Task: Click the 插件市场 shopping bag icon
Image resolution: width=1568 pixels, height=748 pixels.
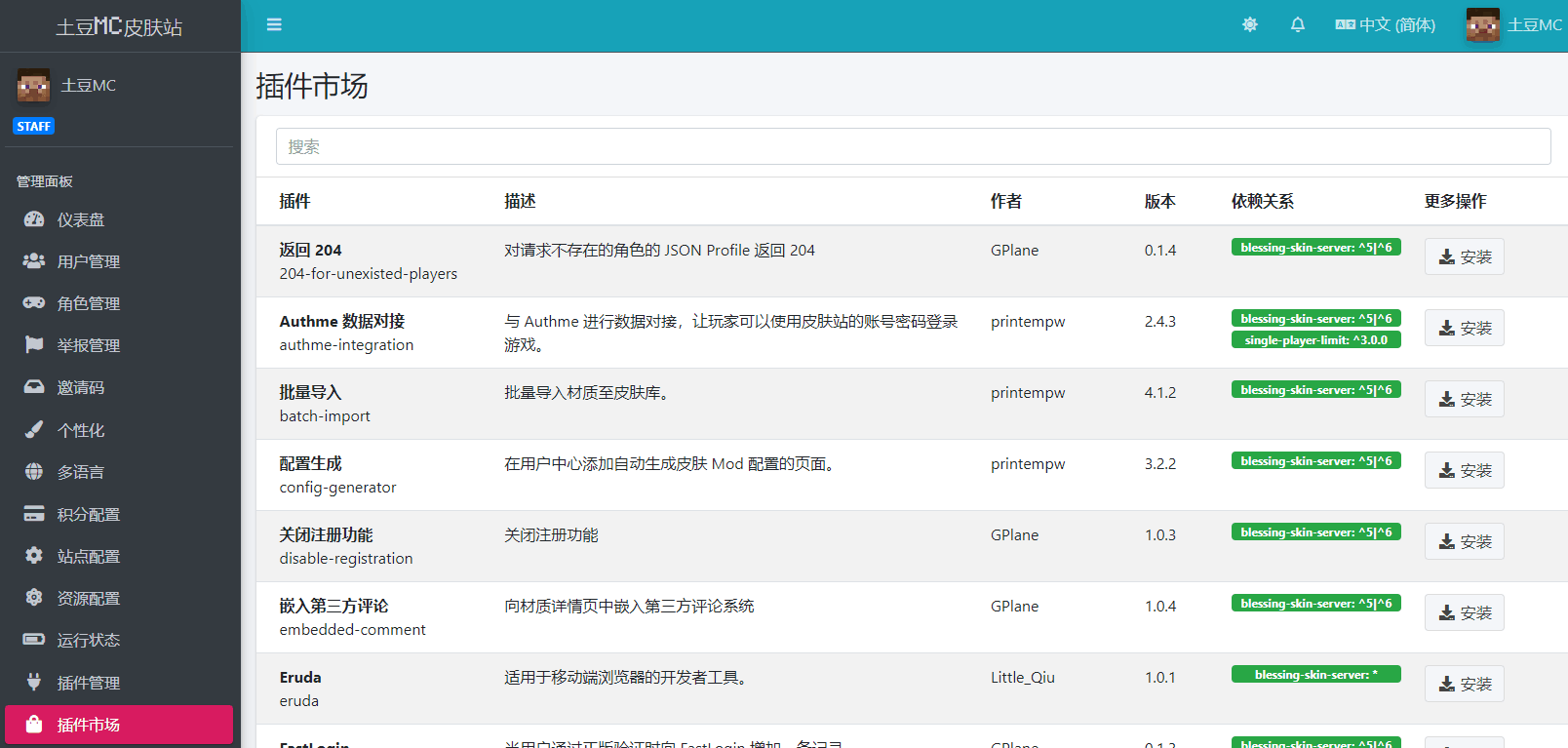Action: pyautogui.click(x=34, y=725)
